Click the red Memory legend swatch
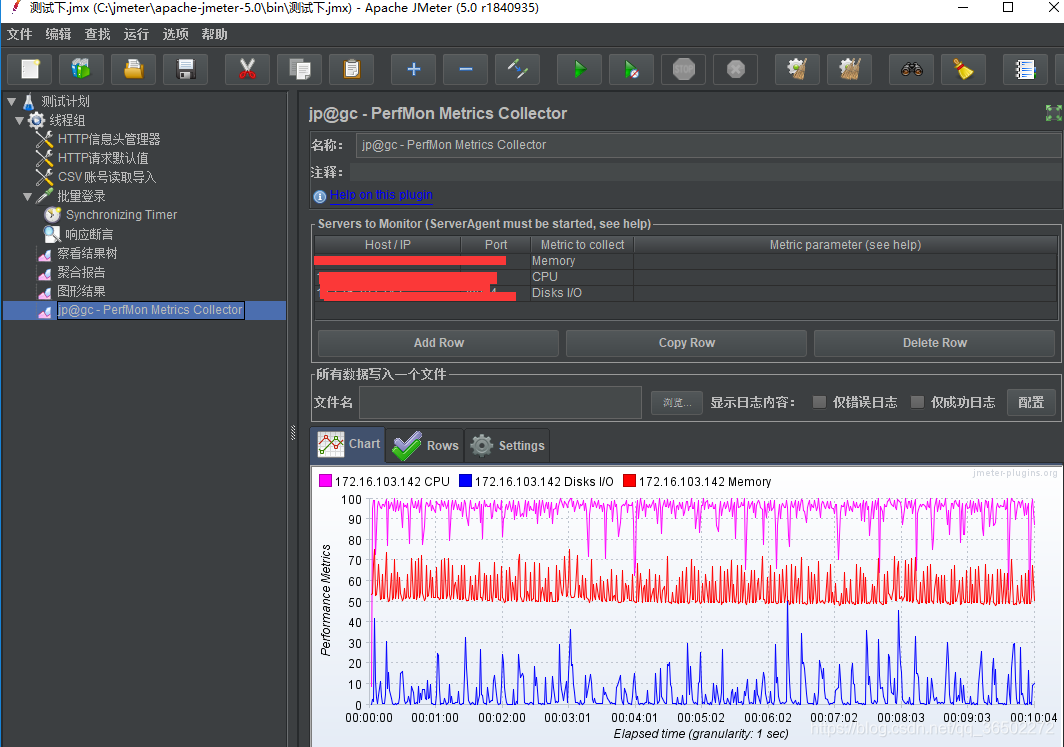 point(630,481)
